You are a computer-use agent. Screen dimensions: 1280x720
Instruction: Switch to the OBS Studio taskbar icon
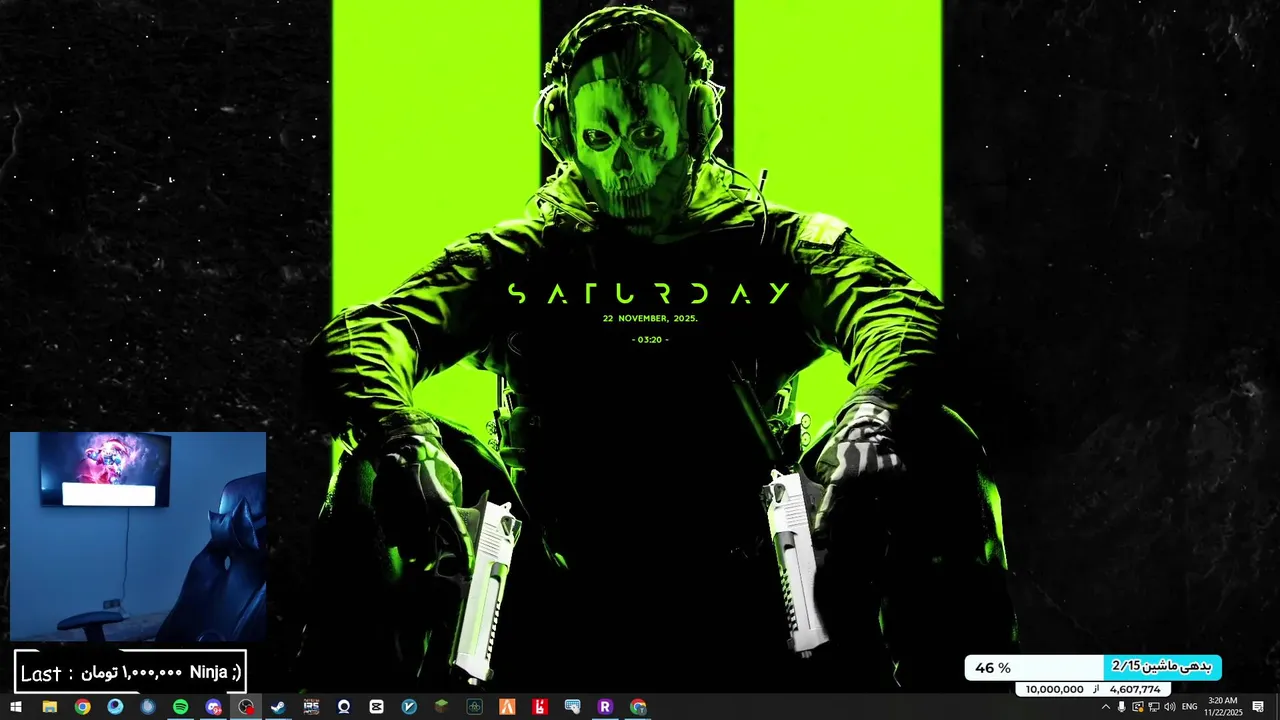click(245, 707)
